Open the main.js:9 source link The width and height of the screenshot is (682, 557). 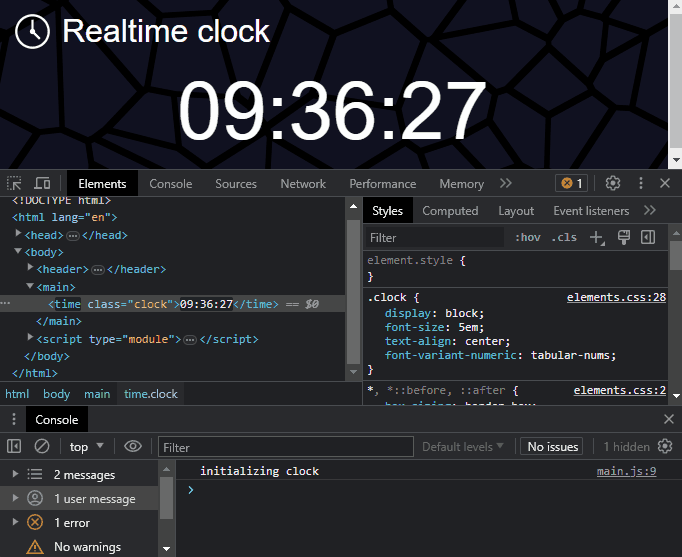626,471
